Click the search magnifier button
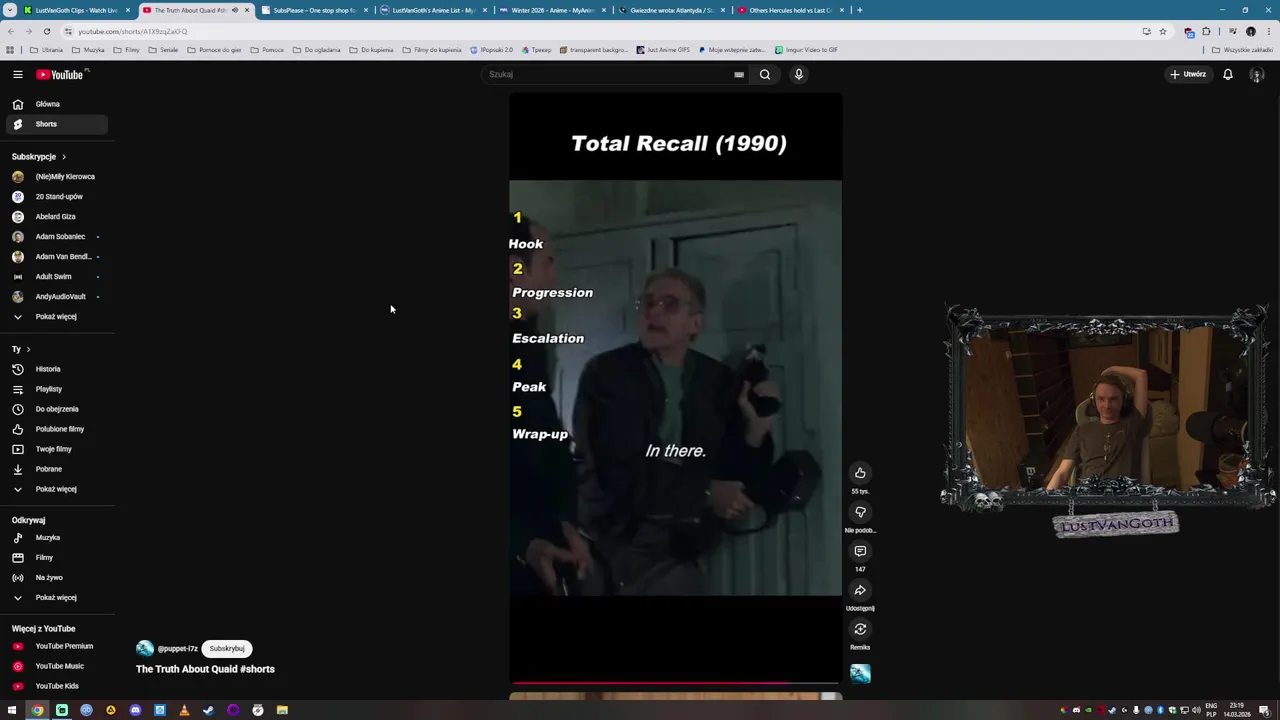Image resolution: width=1280 pixels, height=720 pixels. [765, 74]
